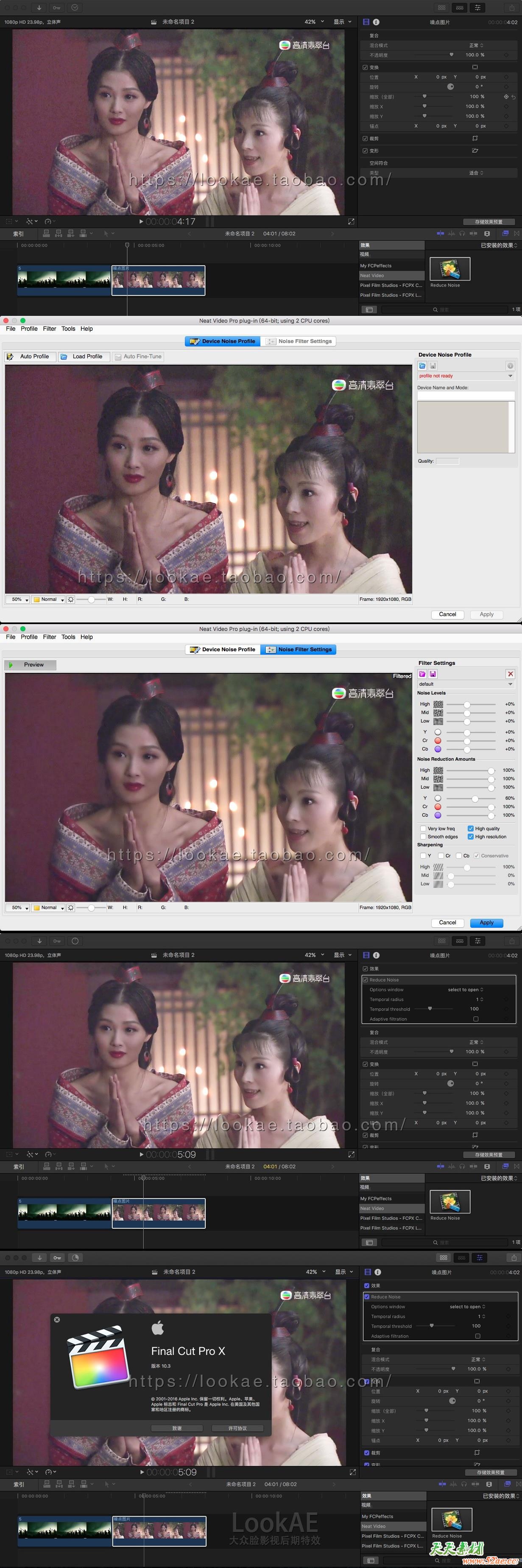Viewport: 522px width, 1568px height.
Task: Enable the Smooth edges checkbox
Action: (x=423, y=837)
